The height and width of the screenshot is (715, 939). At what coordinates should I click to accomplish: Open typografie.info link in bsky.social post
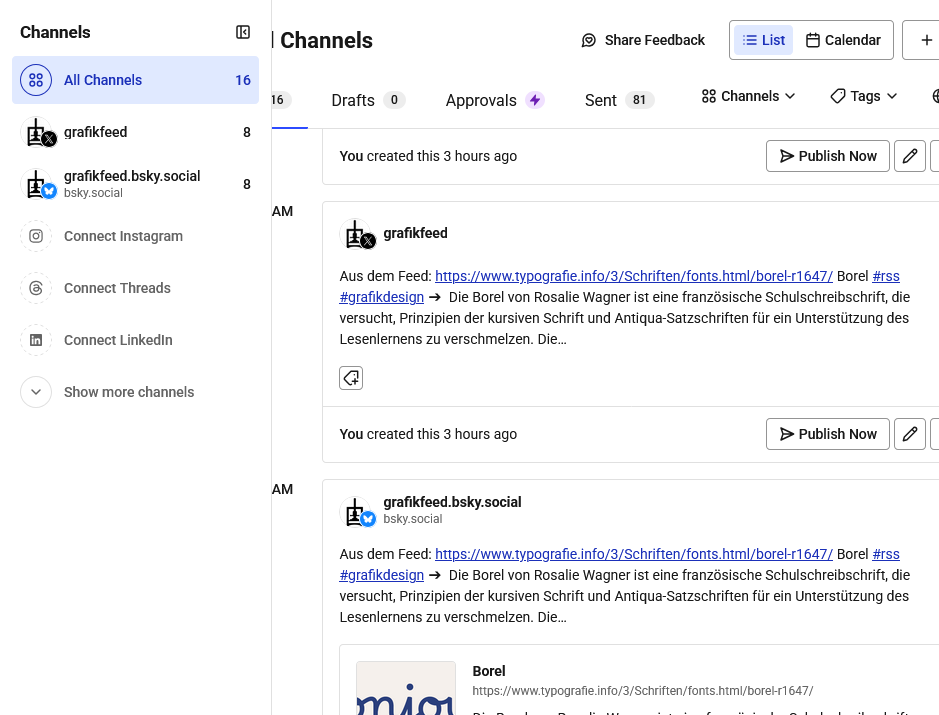point(634,554)
